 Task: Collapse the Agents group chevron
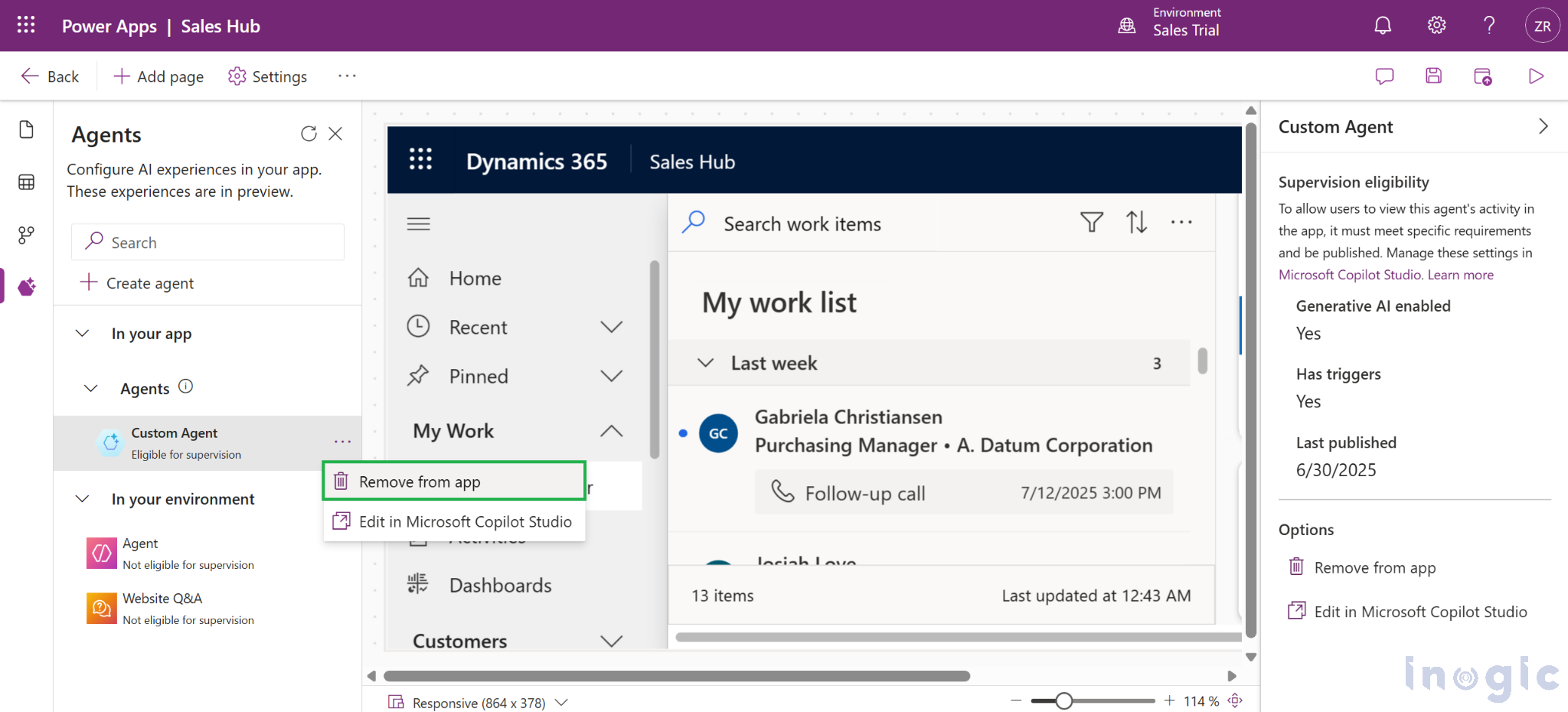point(90,388)
